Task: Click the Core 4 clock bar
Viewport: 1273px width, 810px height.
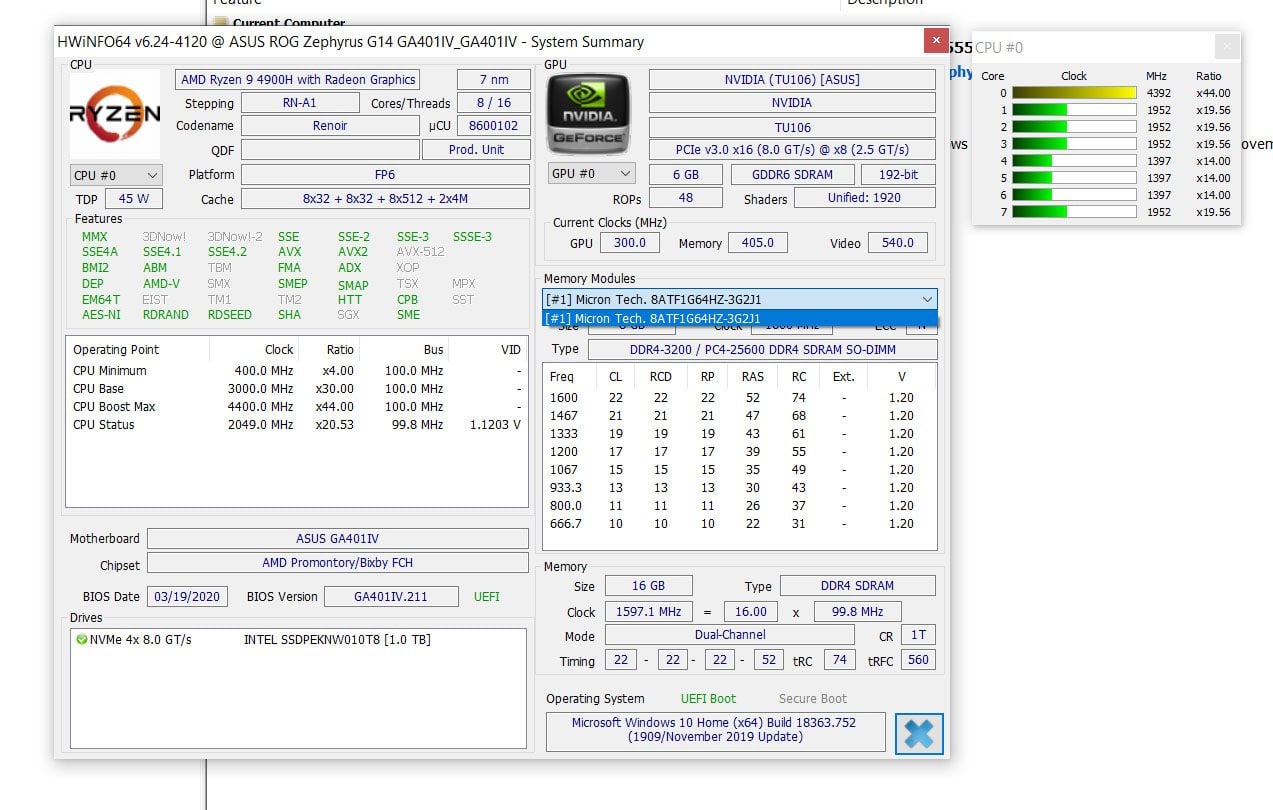Action: click(1074, 161)
